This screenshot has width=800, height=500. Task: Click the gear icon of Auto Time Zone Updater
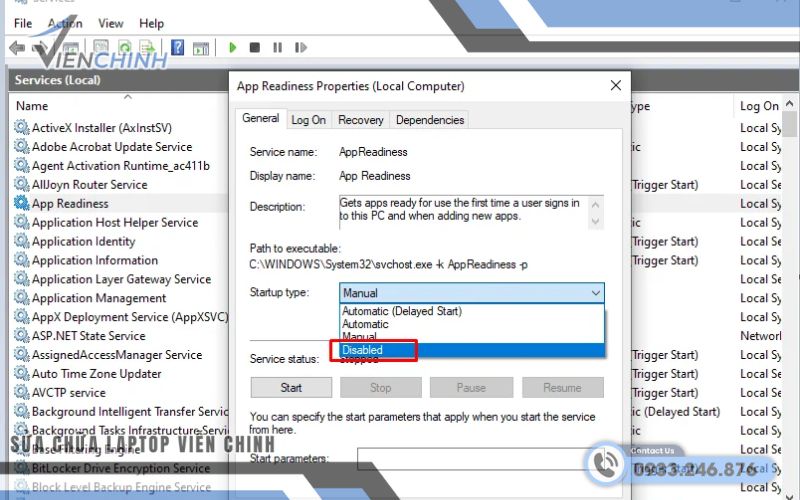pos(21,373)
